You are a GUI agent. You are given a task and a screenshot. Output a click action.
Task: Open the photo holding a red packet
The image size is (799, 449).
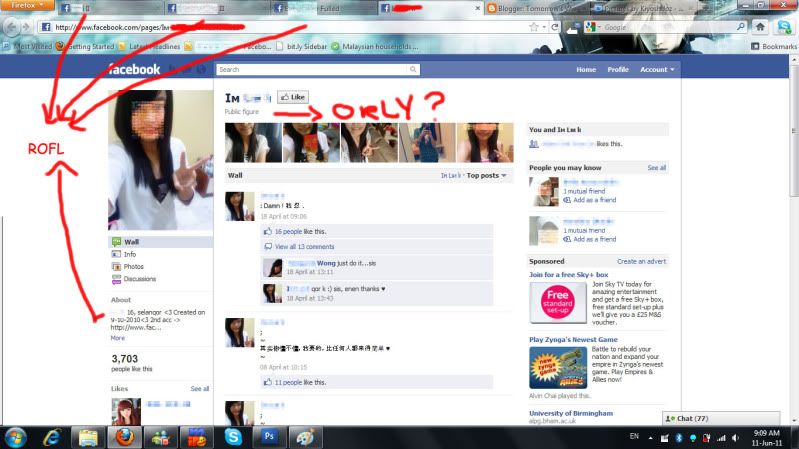(311, 142)
